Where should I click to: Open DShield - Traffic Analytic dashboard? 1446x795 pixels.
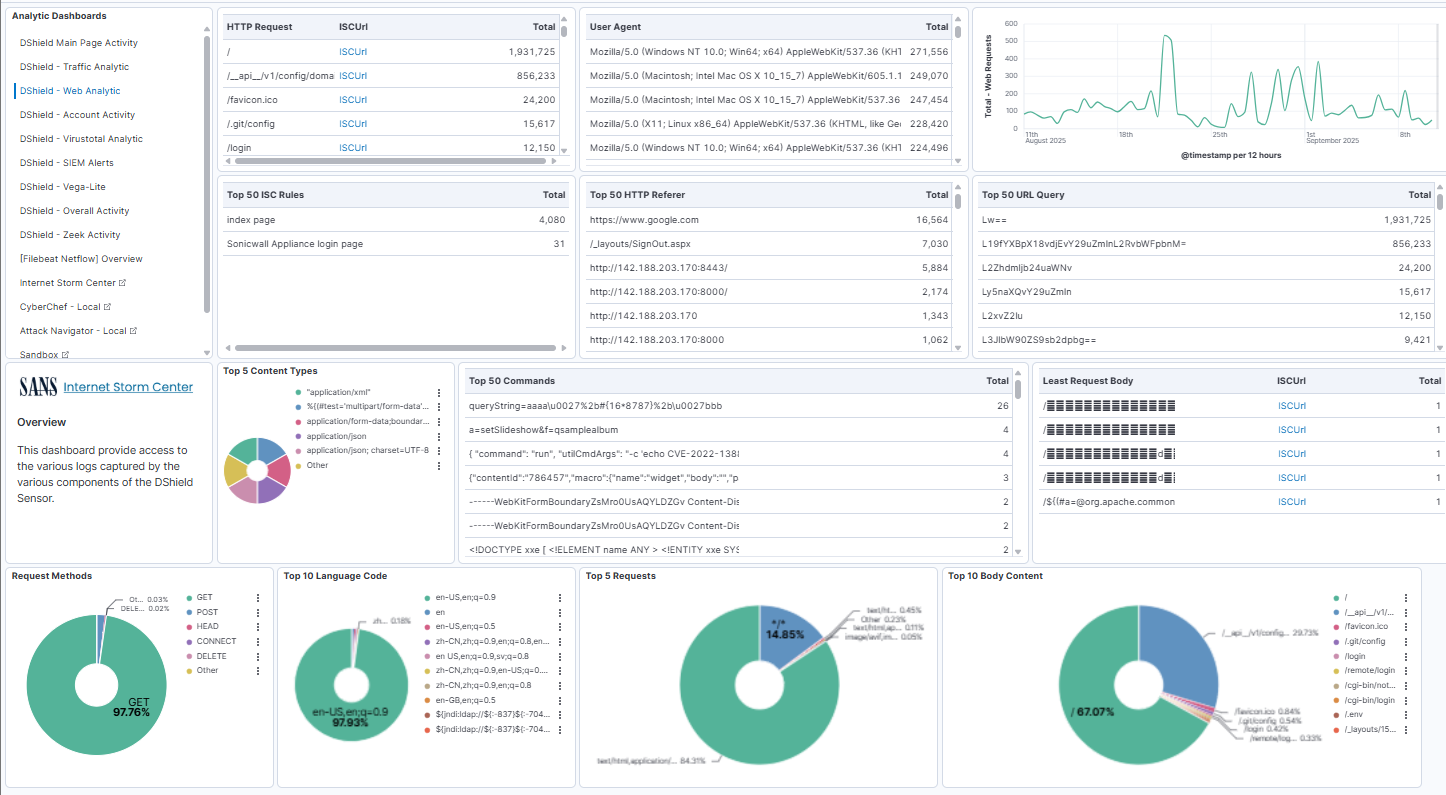[x=74, y=67]
